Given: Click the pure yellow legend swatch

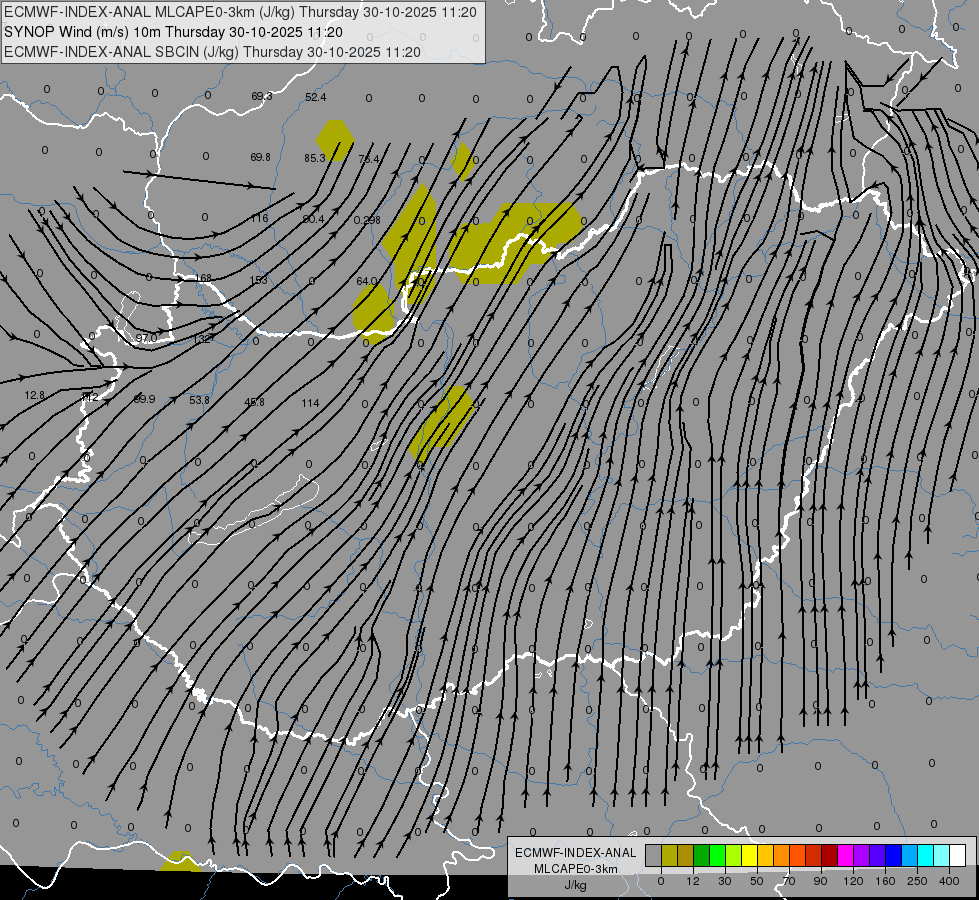Looking at the screenshot, I should [750, 856].
